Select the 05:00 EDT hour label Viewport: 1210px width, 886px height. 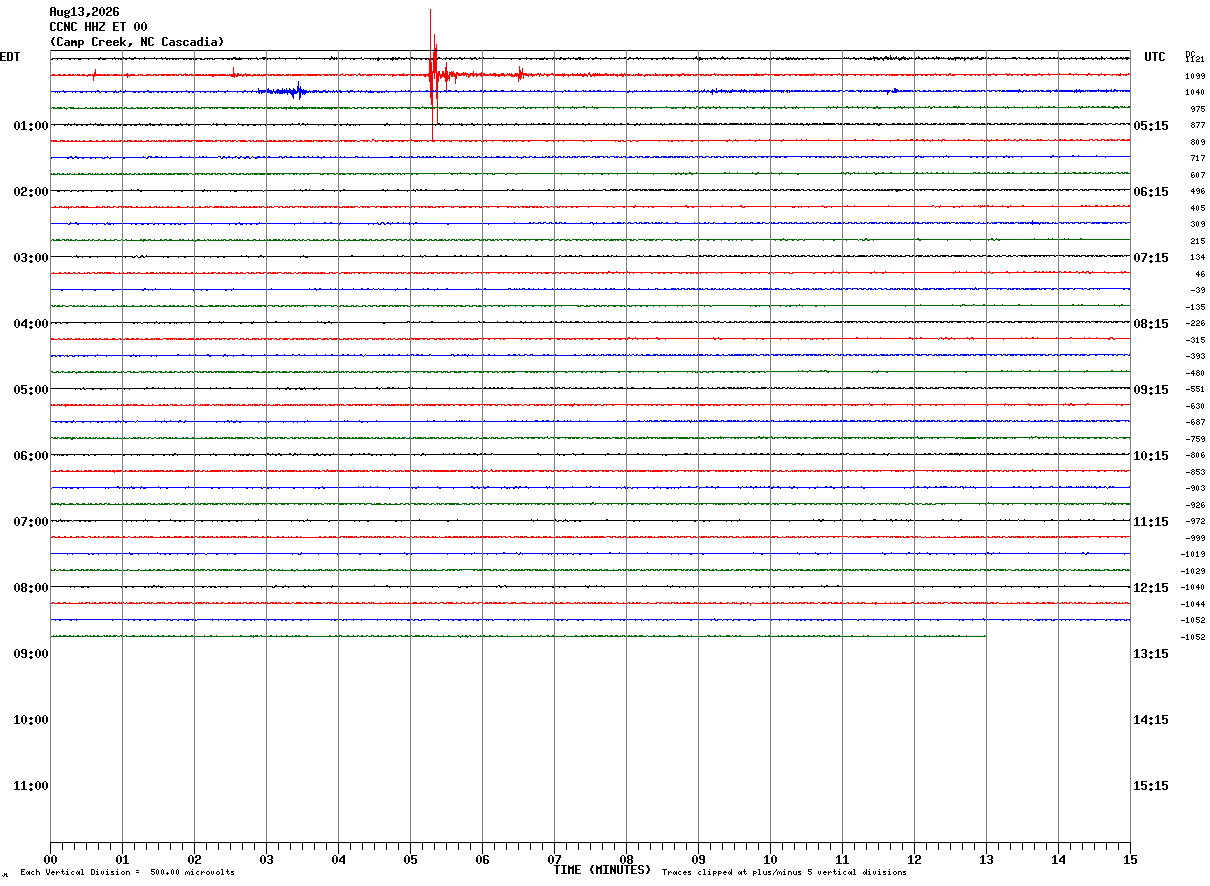point(31,390)
